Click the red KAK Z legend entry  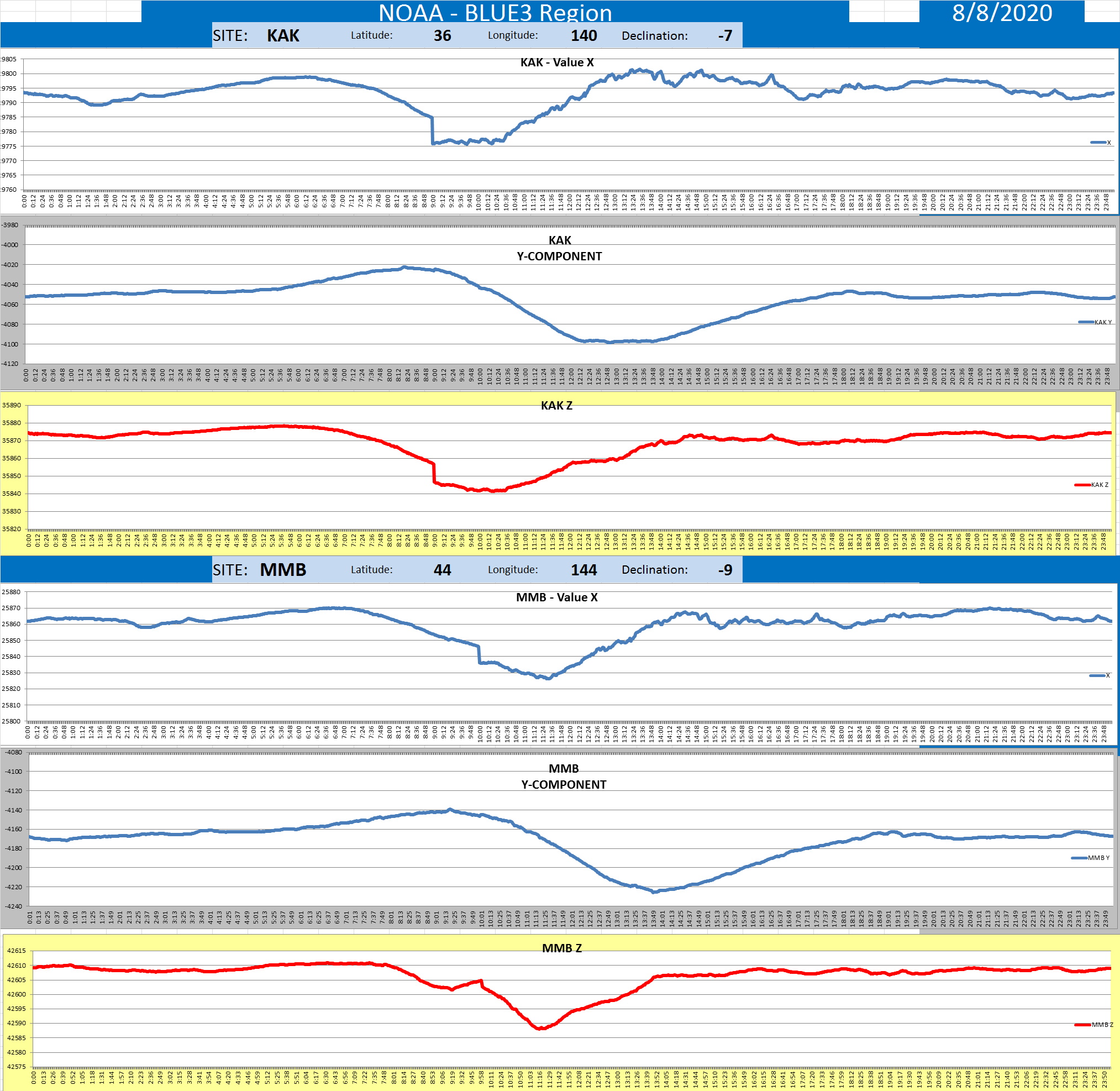1092,485
